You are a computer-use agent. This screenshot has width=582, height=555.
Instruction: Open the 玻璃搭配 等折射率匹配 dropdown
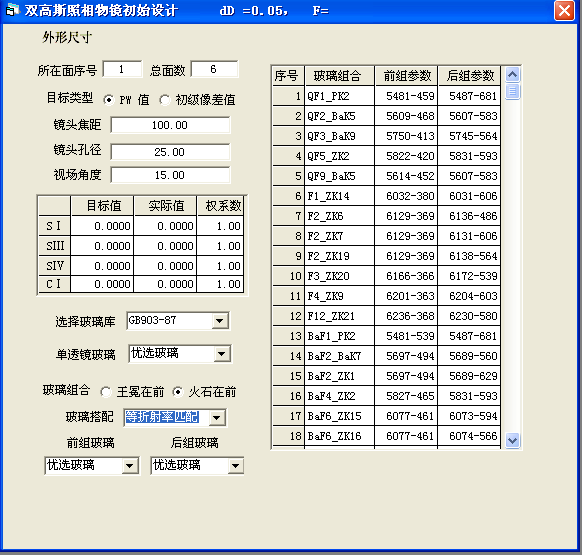click(216, 418)
